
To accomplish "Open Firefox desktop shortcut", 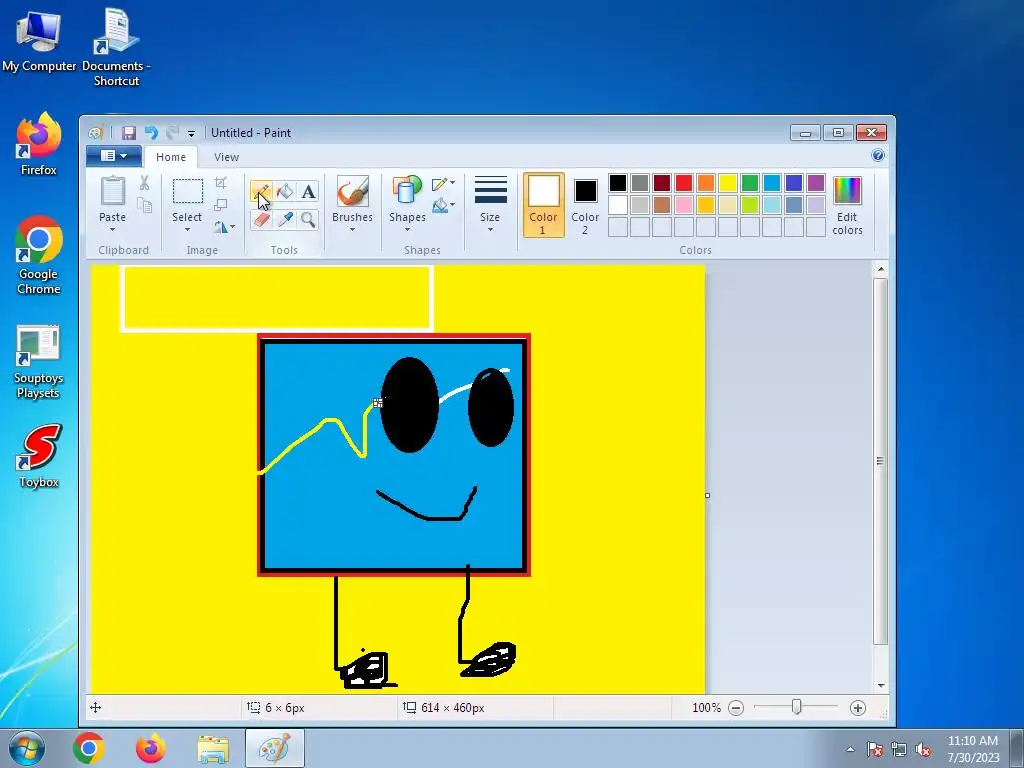I will 39,145.
